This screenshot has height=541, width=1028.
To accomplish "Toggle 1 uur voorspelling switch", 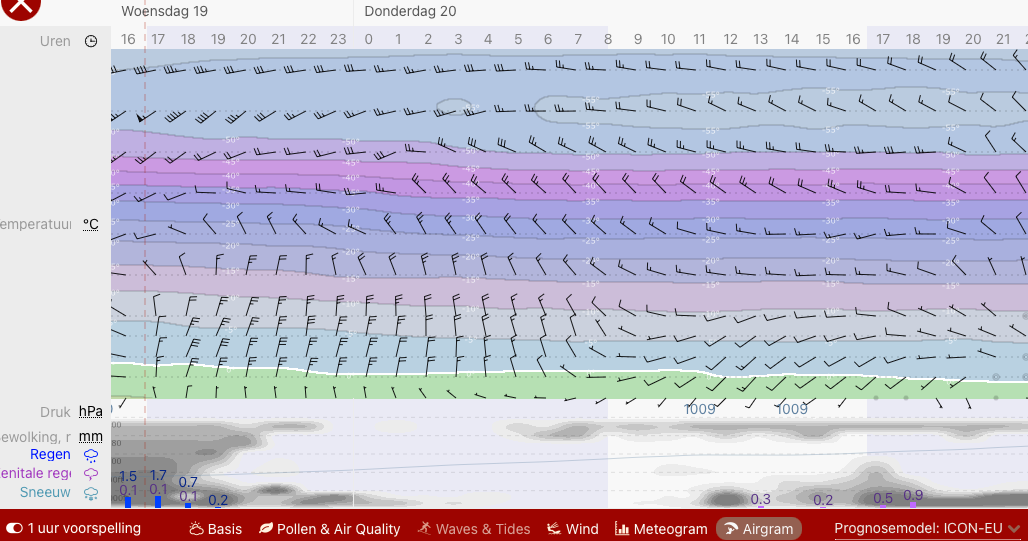I will (x=14, y=529).
